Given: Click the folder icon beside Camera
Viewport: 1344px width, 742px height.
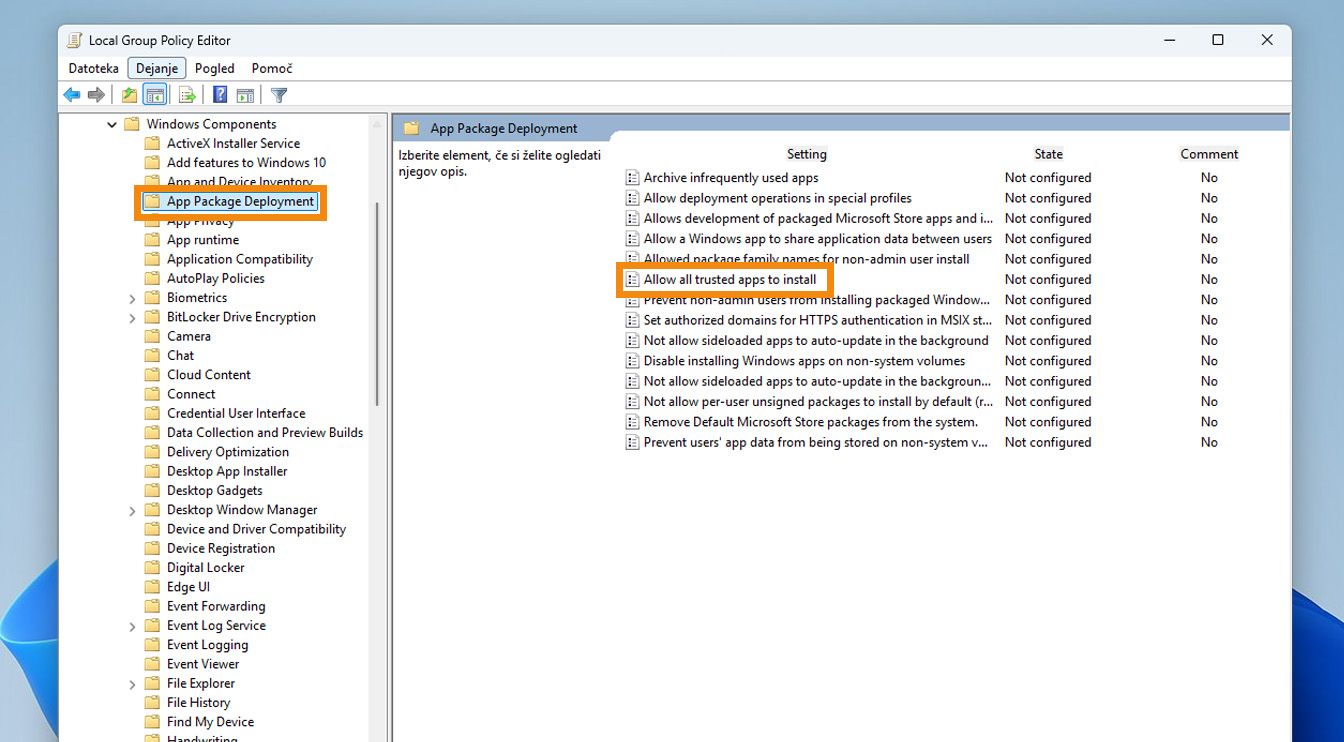Looking at the screenshot, I should click(x=152, y=336).
